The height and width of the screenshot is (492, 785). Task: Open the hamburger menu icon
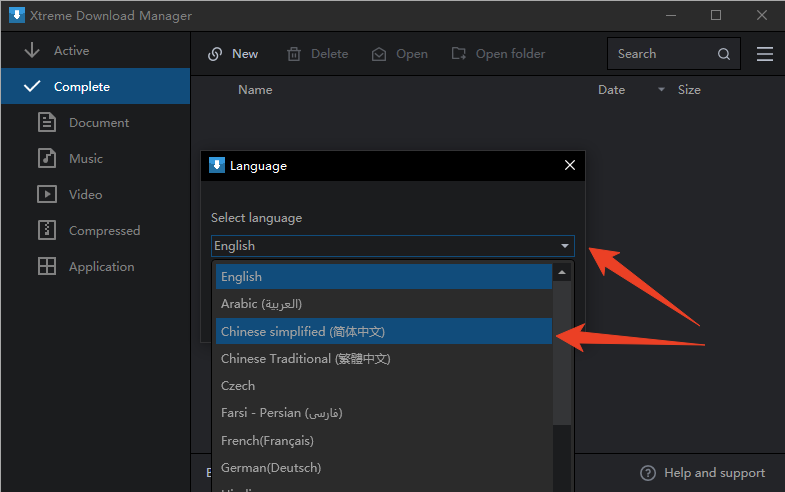765,54
